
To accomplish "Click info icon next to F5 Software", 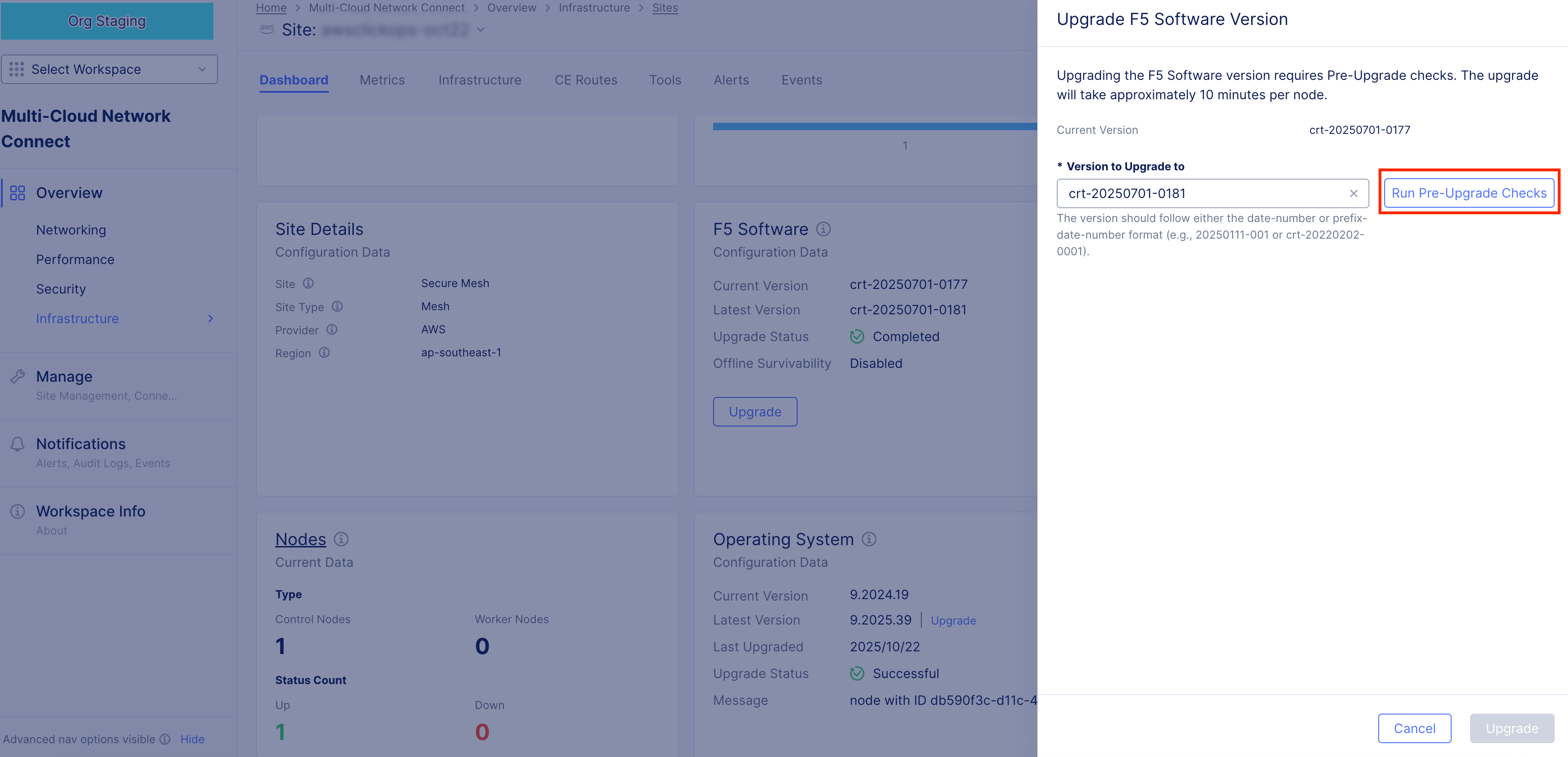I will (x=823, y=229).
